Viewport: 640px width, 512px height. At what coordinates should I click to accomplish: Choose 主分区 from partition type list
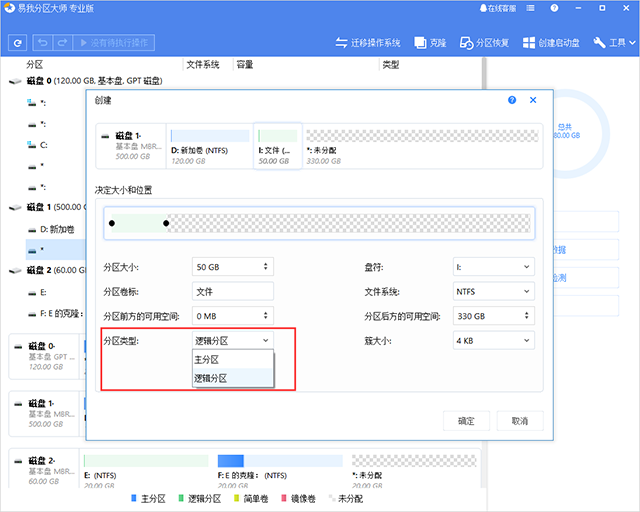click(x=208, y=359)
